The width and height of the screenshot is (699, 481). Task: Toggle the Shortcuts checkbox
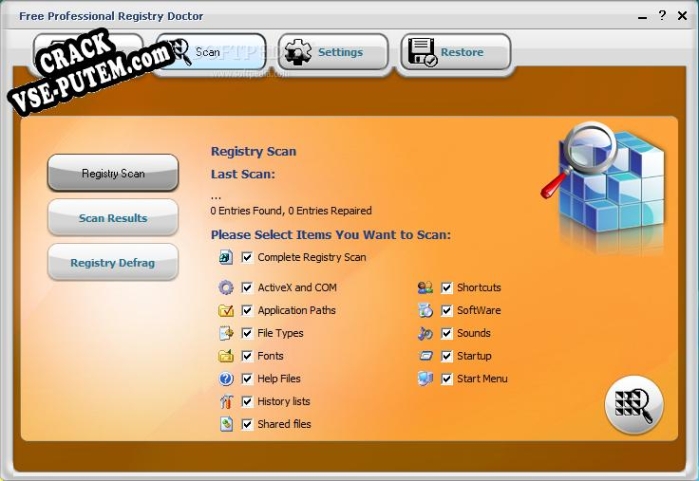click(x=447, y=288)
